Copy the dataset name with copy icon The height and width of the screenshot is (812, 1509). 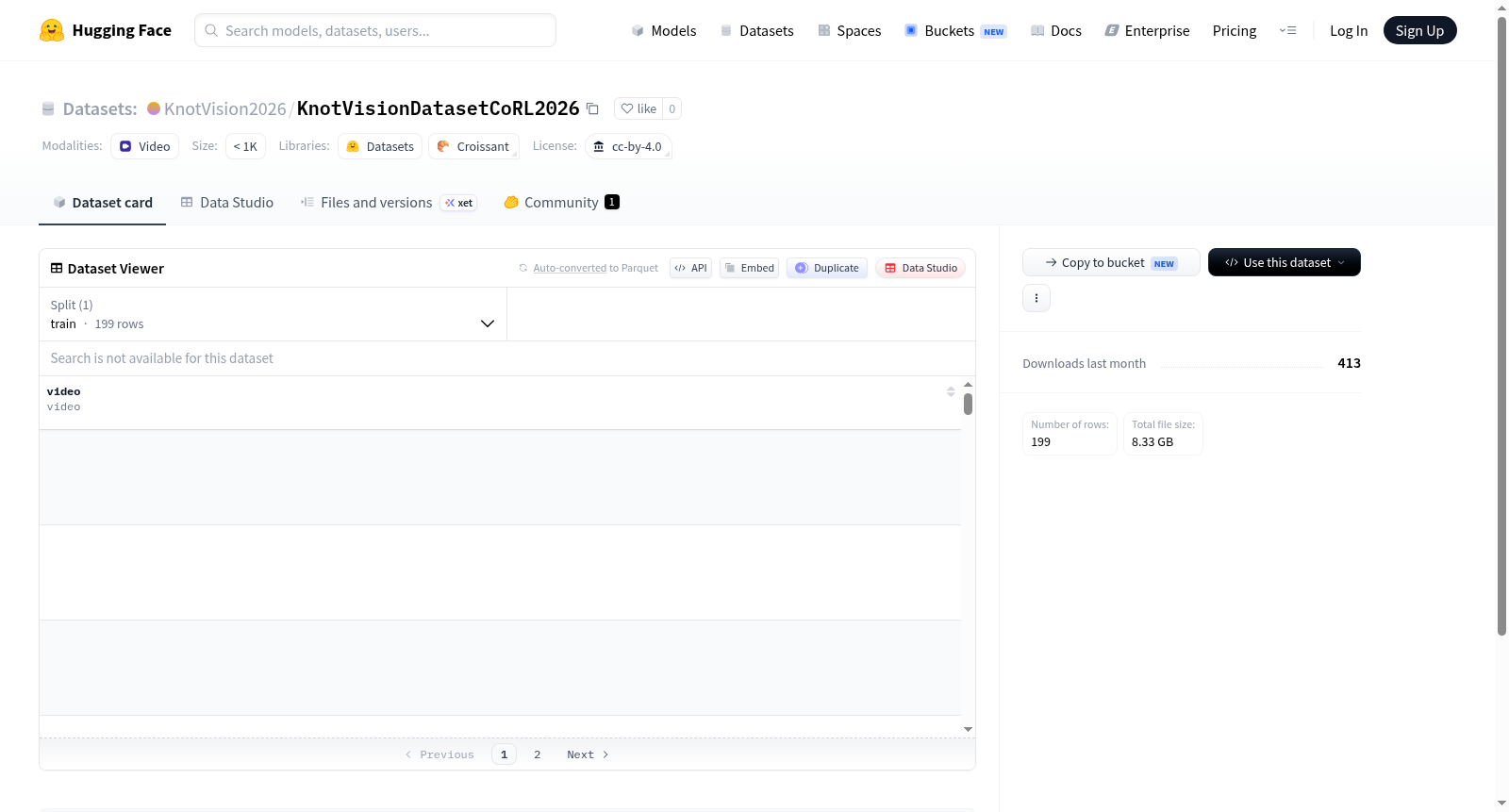[x=592, y=108]
